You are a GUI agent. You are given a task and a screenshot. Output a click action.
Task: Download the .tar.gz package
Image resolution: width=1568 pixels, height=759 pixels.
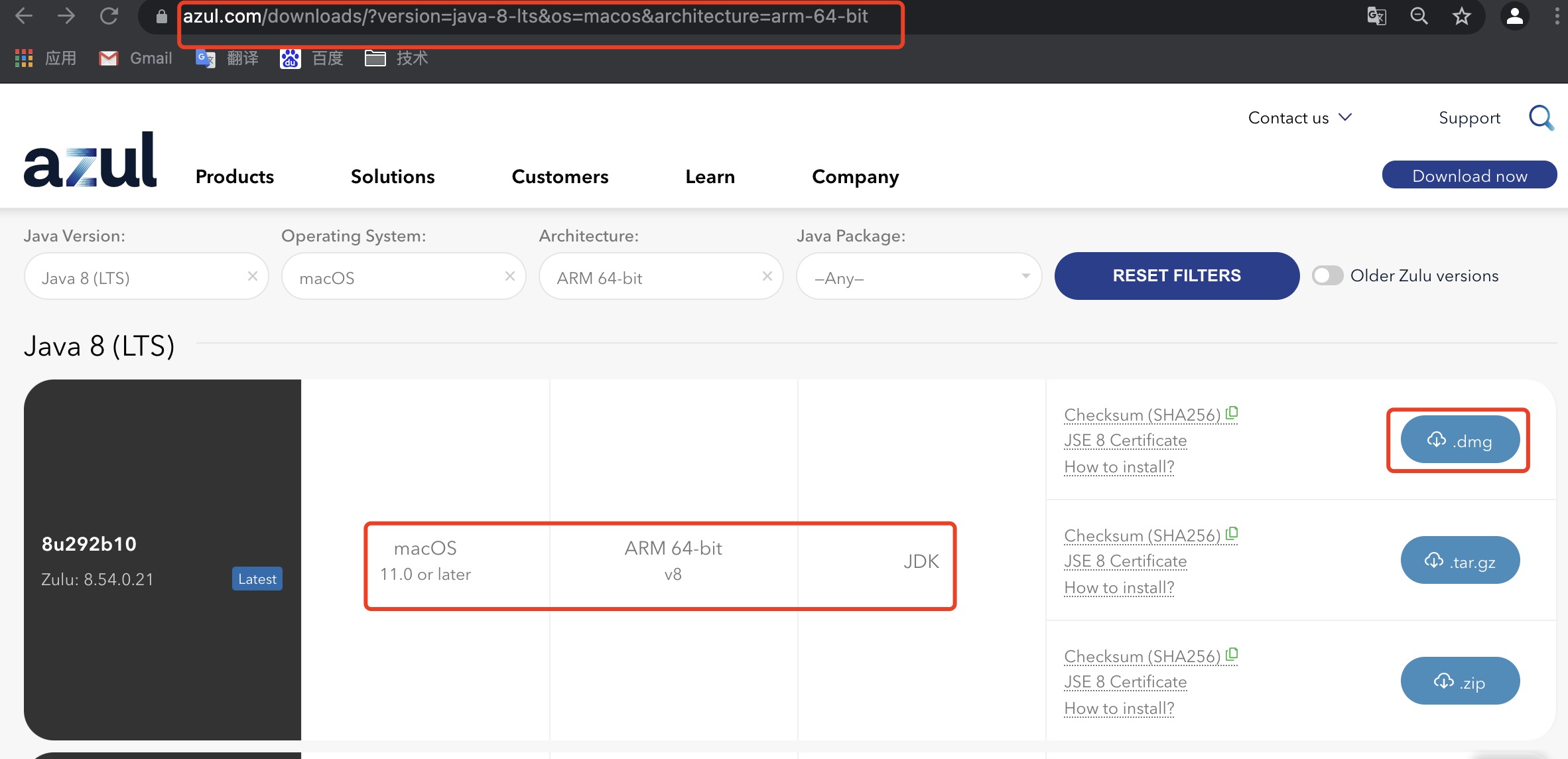(x=1460, y=560)
